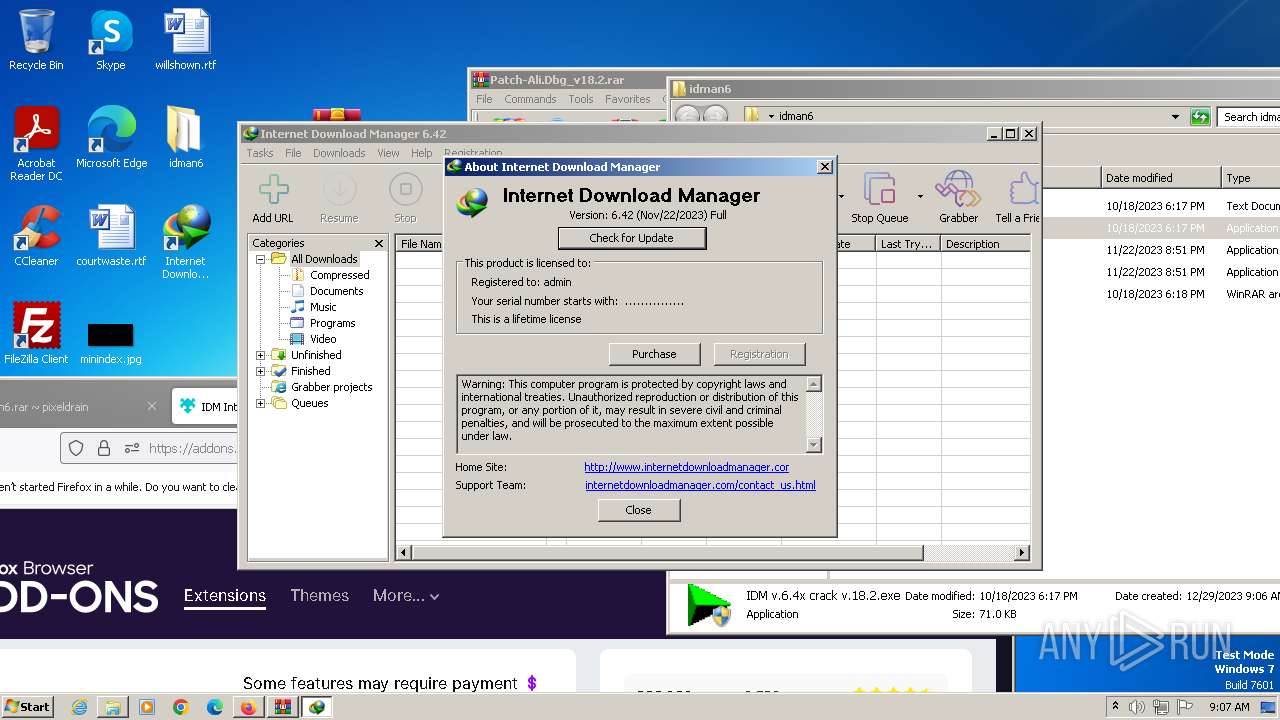Open FileZilla Client shortcut
The width and height of the screenshot is (1280, 720).
pos(36,334)
